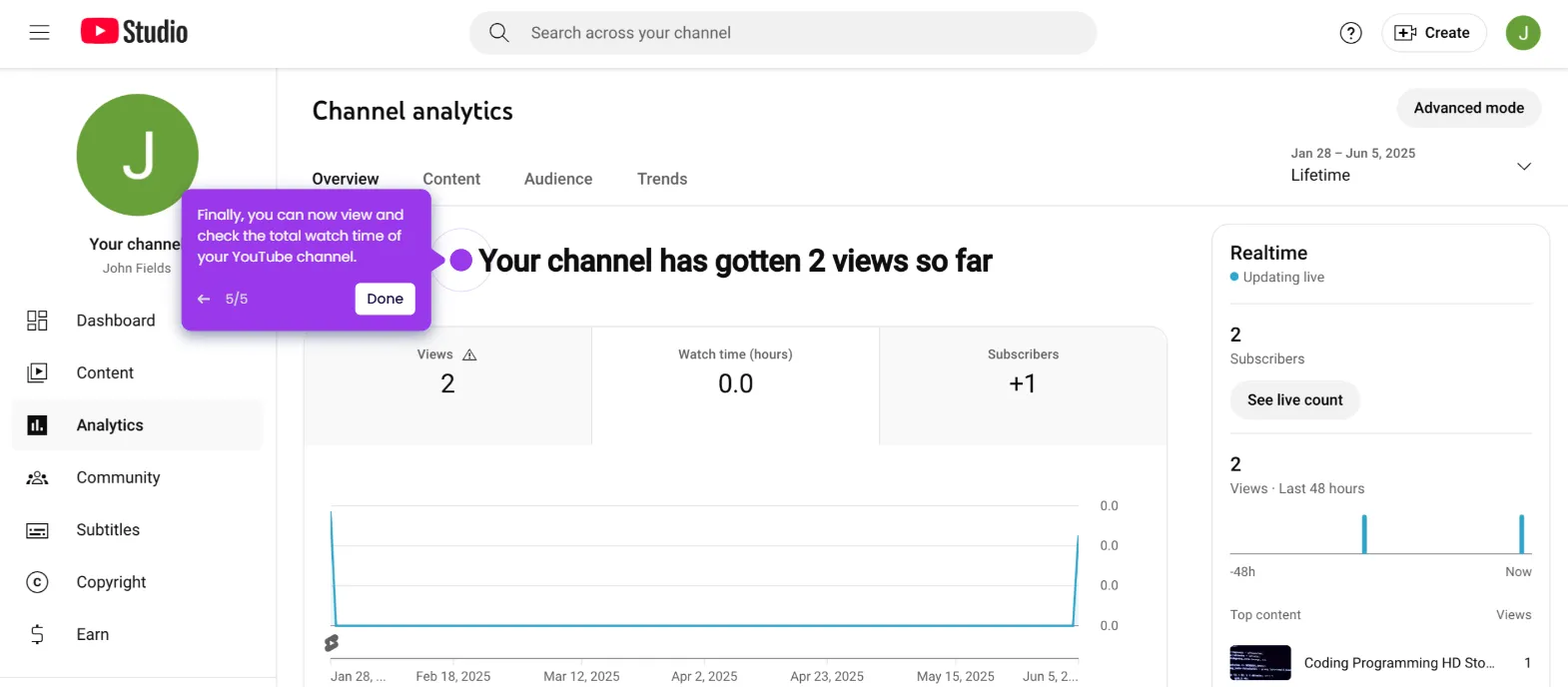Click the Copyright icon in the sidebar
The height and width of the screenshot is (687, 1568).
pos(37,582)
